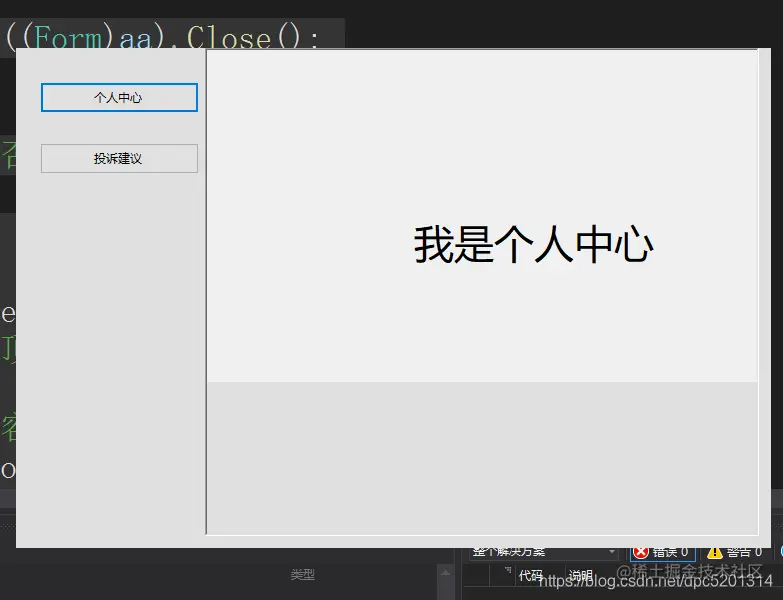The image size is (783, 600).
Task: Toggle the 错误 0 filter in Error List
Action: click(x=663, y=553)
